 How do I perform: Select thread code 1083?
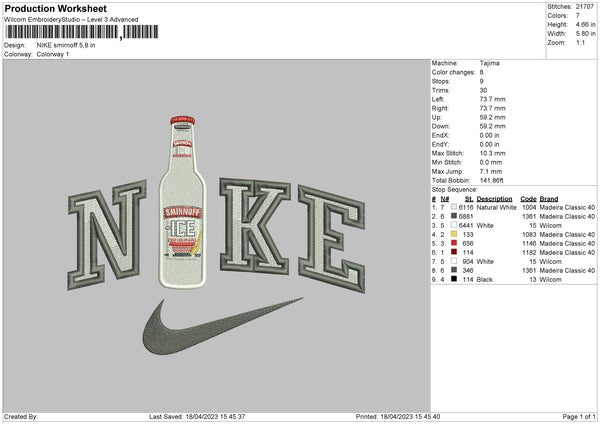click(x=529, y=235)
